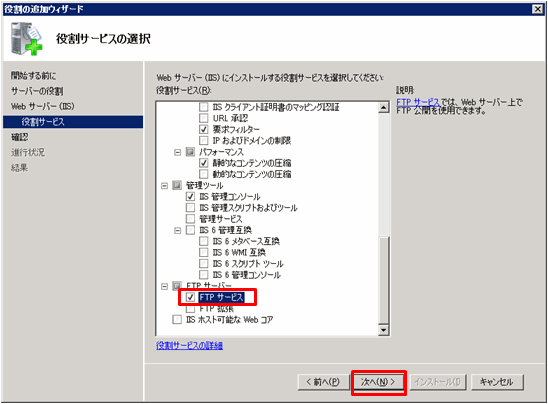The width and height of the screenshot is (548, 404).
Task: Click the role list scroll down arrow
Action: (x=384, y=330)
